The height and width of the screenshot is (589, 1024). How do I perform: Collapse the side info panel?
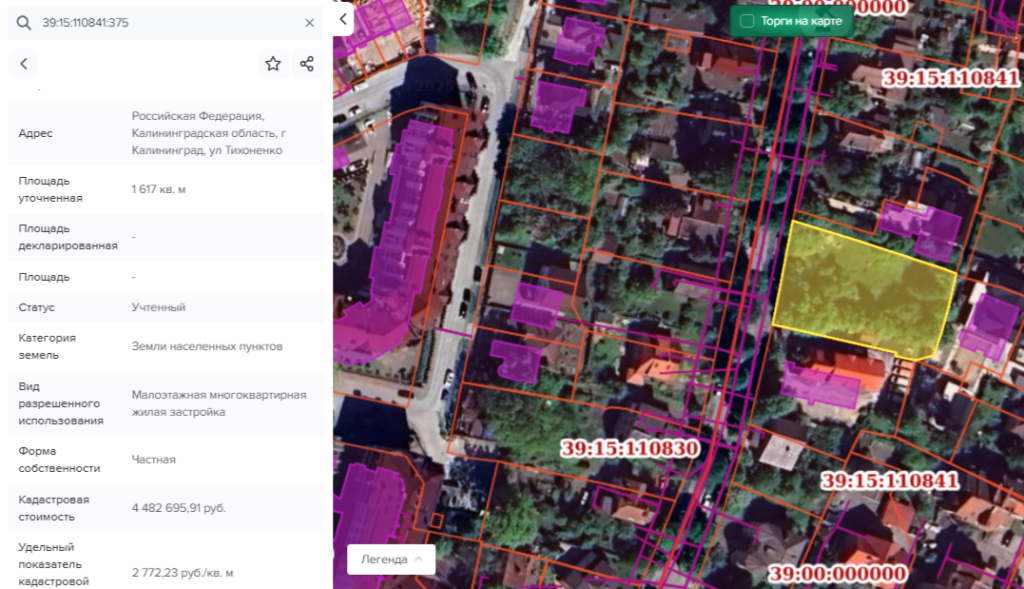pos(343,19)
